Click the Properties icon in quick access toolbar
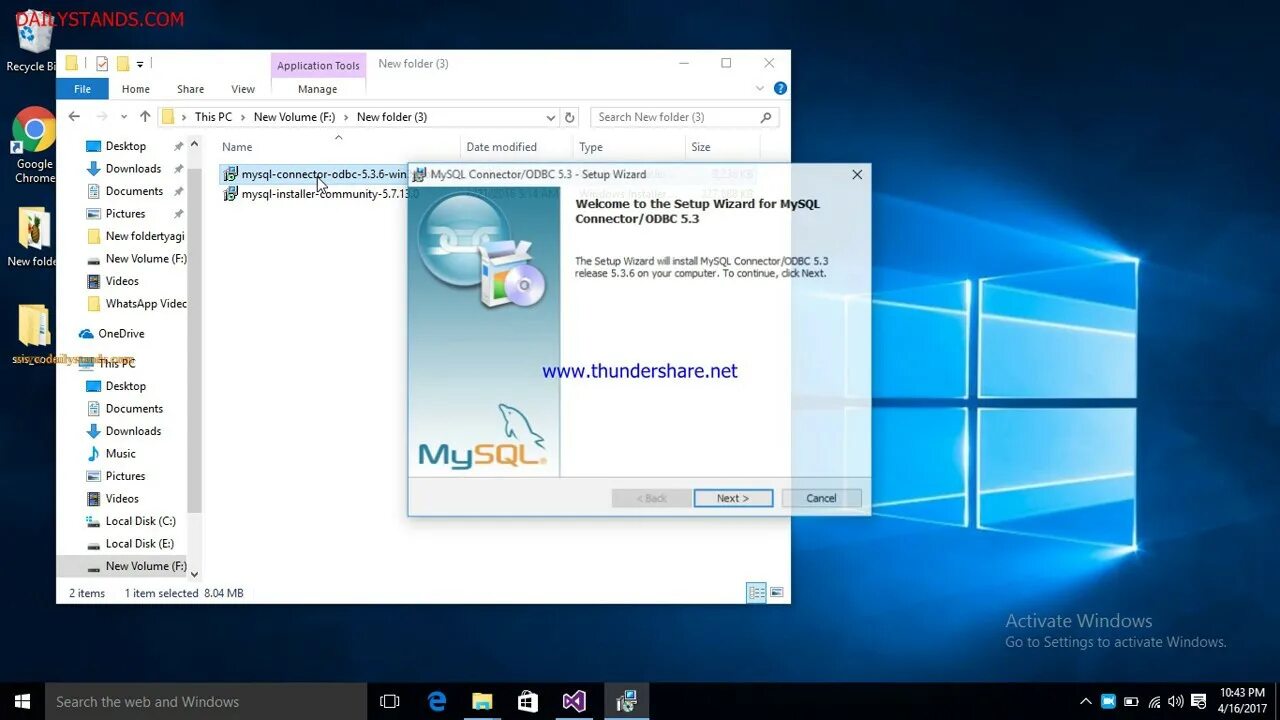 click(x=101, y=64)
